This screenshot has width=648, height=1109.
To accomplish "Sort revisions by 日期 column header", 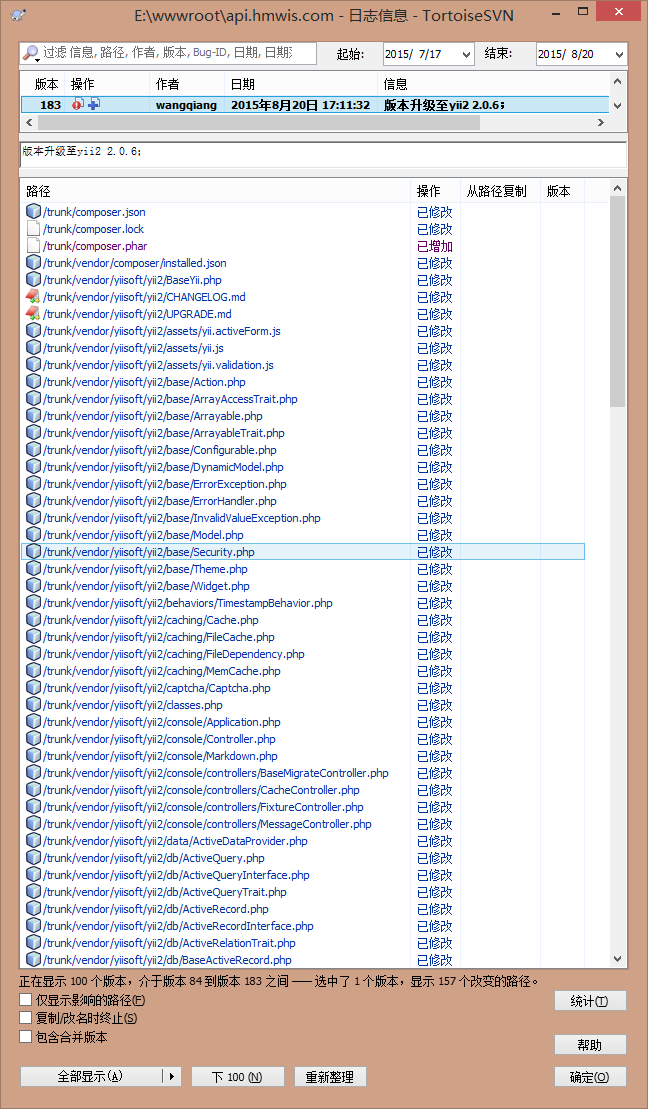I will tap(301, 84).
